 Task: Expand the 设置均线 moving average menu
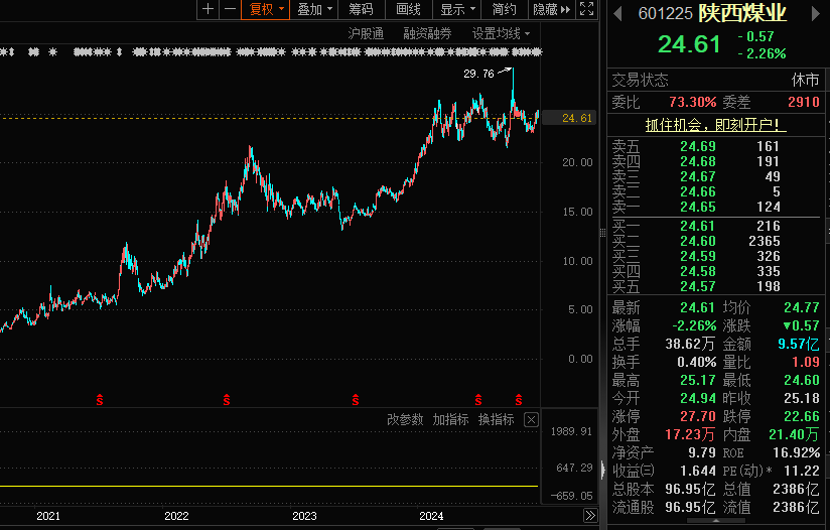coord(501,33)
